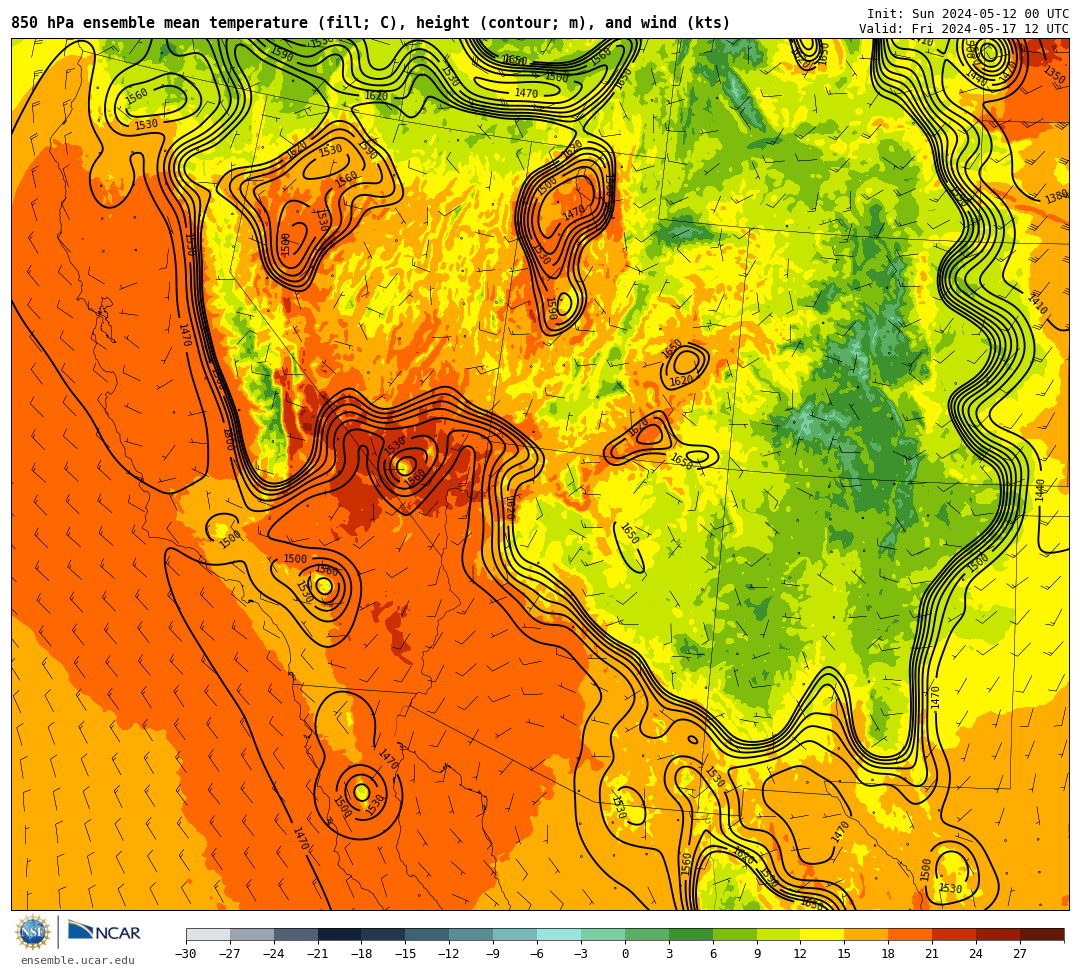Click the NSF logo

click(32, 933)
